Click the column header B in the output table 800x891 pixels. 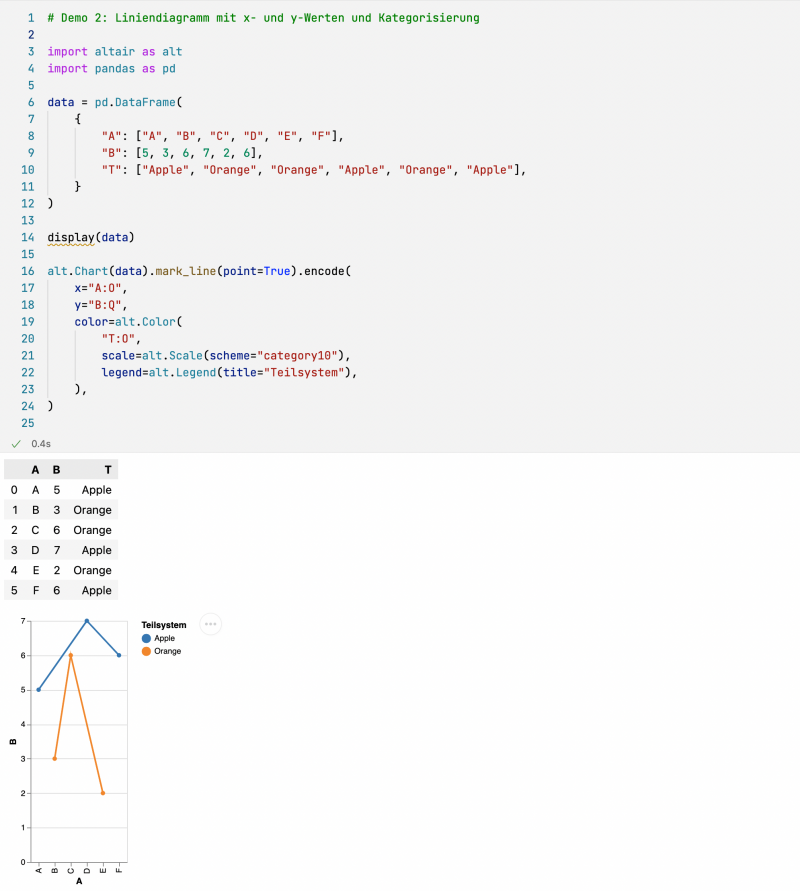[x=56, y=469]
